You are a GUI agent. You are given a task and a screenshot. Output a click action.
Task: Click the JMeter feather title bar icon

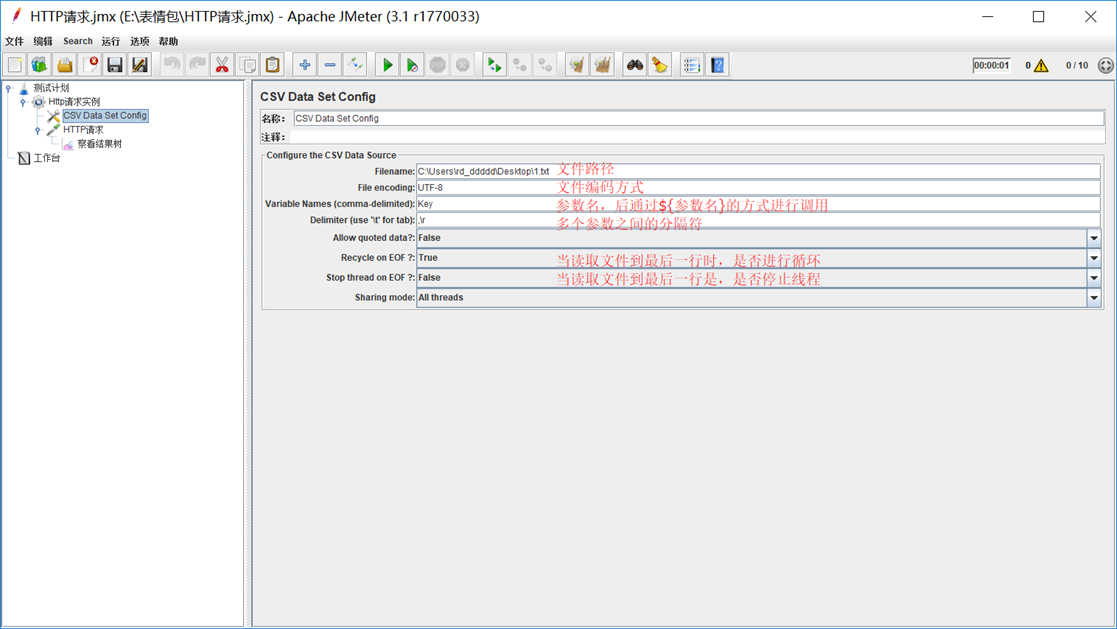pyautogui.click(x=16, y=16)
